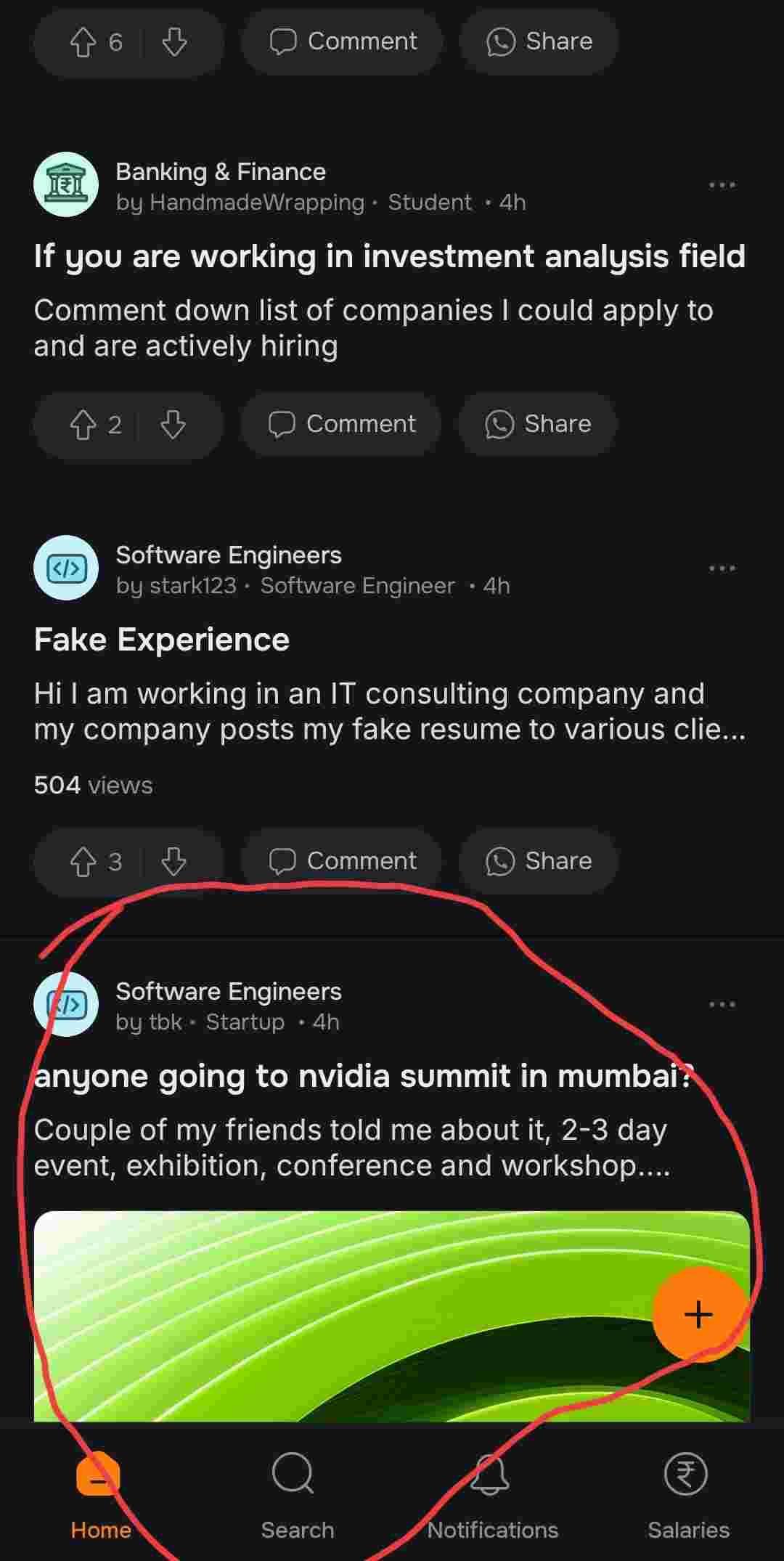Open three-dot menu on Fake Experience post
Image resolution: width=784 pixels, height=1561 pixels.
point(722,568)
